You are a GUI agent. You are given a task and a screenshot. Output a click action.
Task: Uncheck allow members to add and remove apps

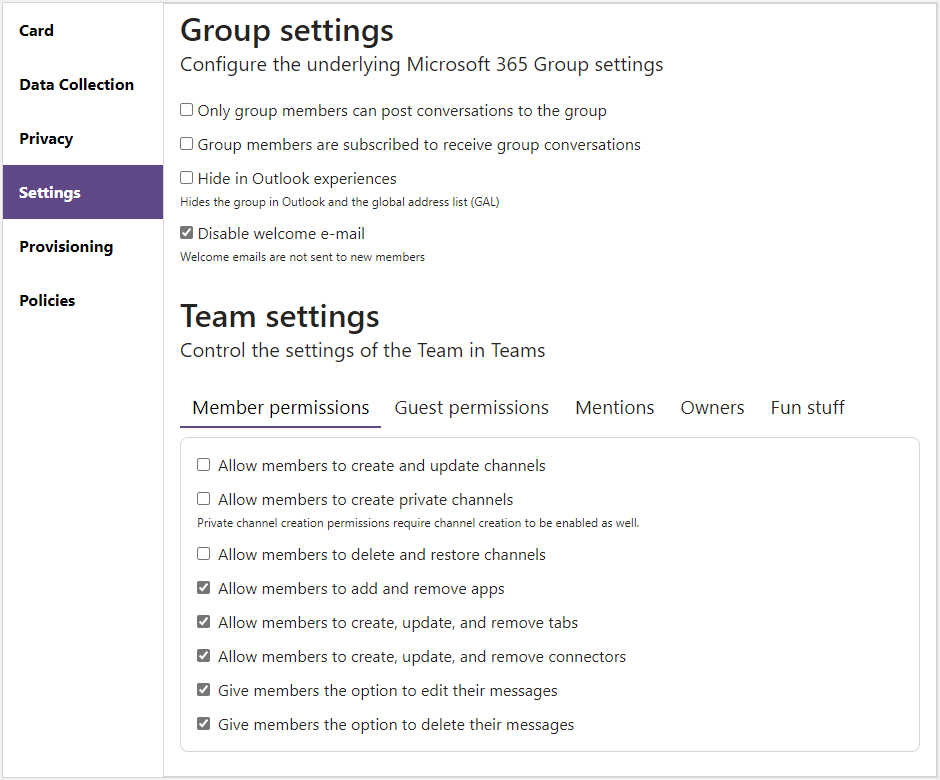click(x=203, y=587)
